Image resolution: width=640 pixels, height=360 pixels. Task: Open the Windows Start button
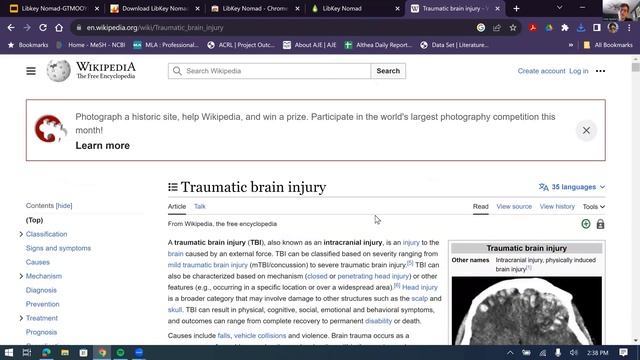[9, 353]
